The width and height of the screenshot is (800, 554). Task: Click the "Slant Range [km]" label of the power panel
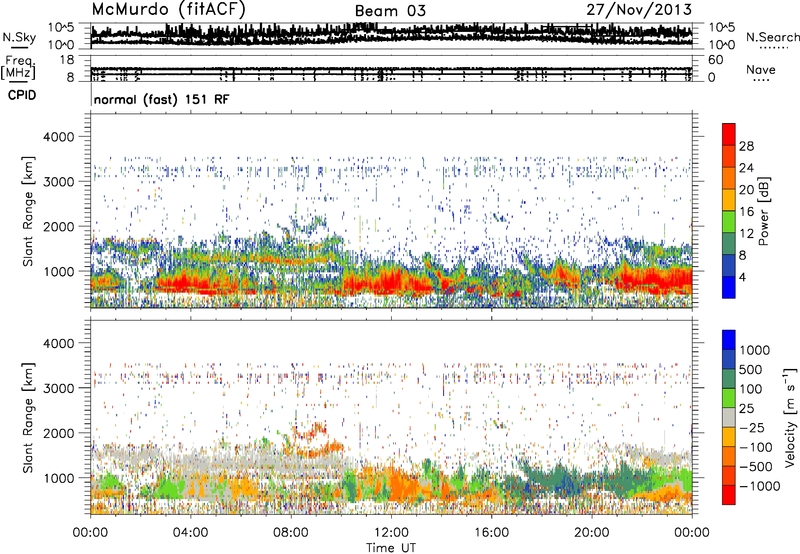pyautogui.click(x=28, y=211)
